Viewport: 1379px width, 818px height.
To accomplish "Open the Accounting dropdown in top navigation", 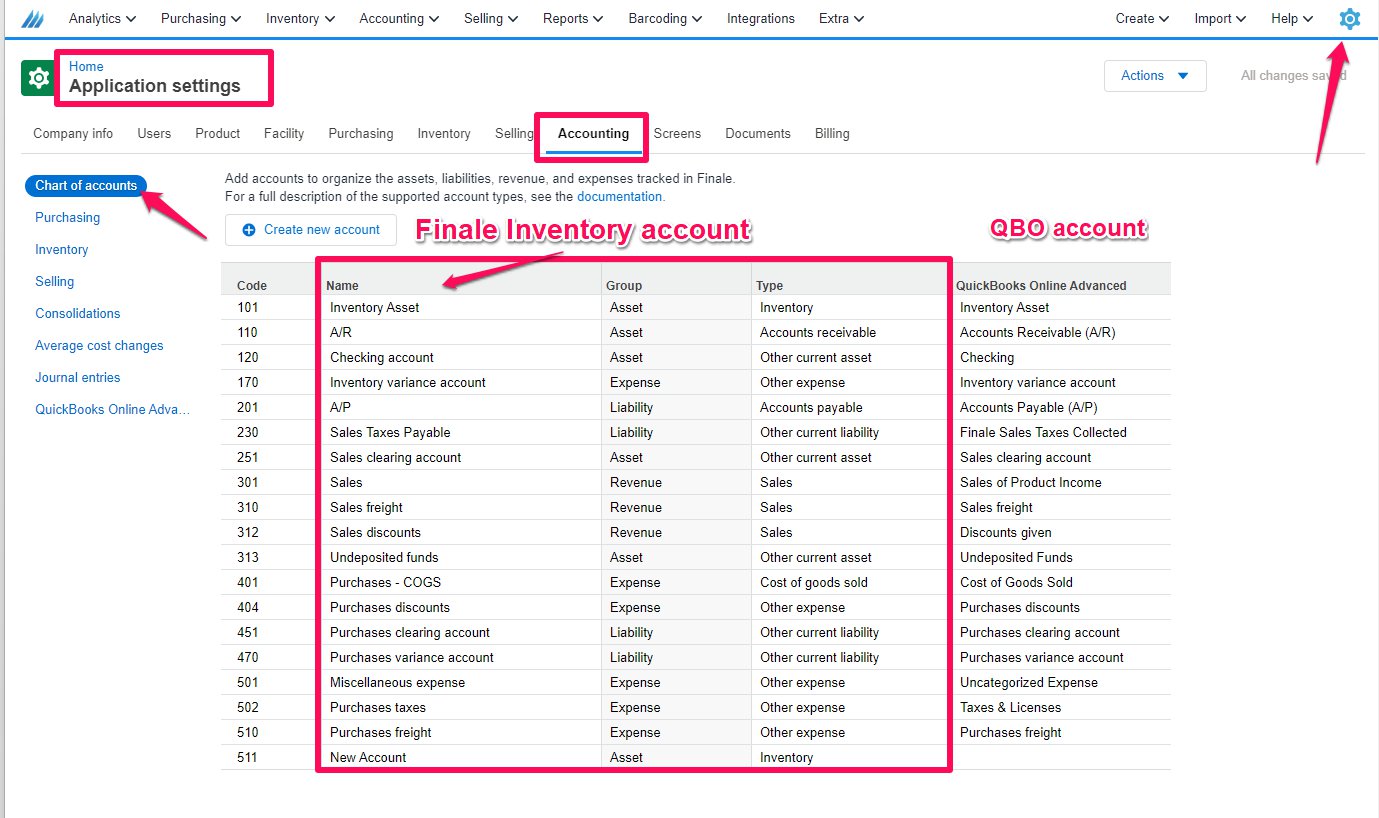I will [x=399, y=18].
